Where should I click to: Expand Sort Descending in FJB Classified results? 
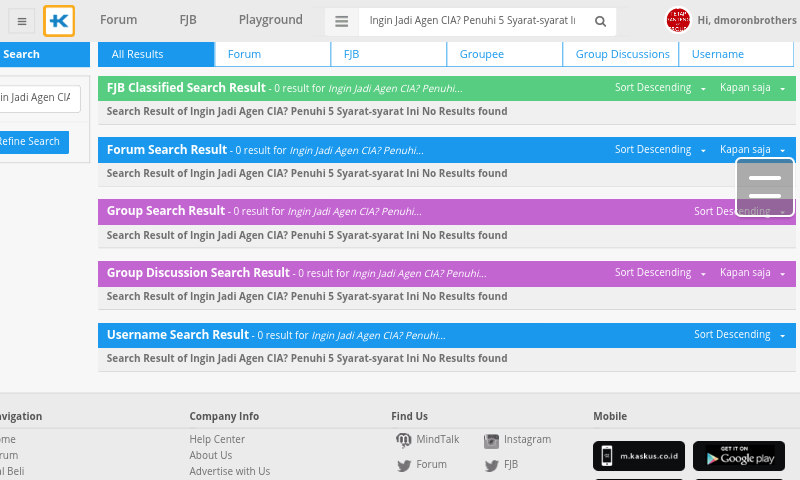click(660, 88)
